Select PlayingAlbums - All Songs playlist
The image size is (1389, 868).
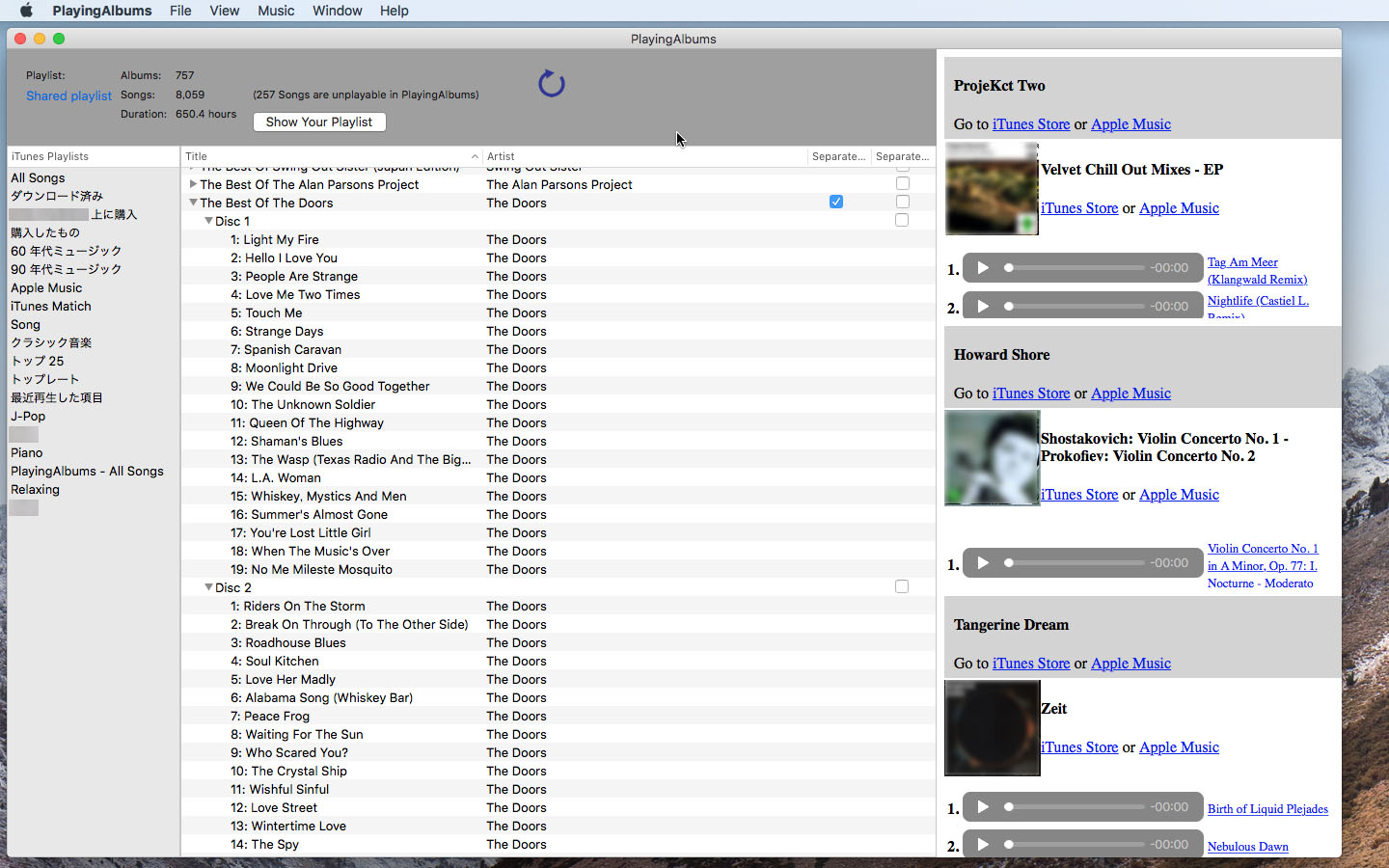(93, 471)
